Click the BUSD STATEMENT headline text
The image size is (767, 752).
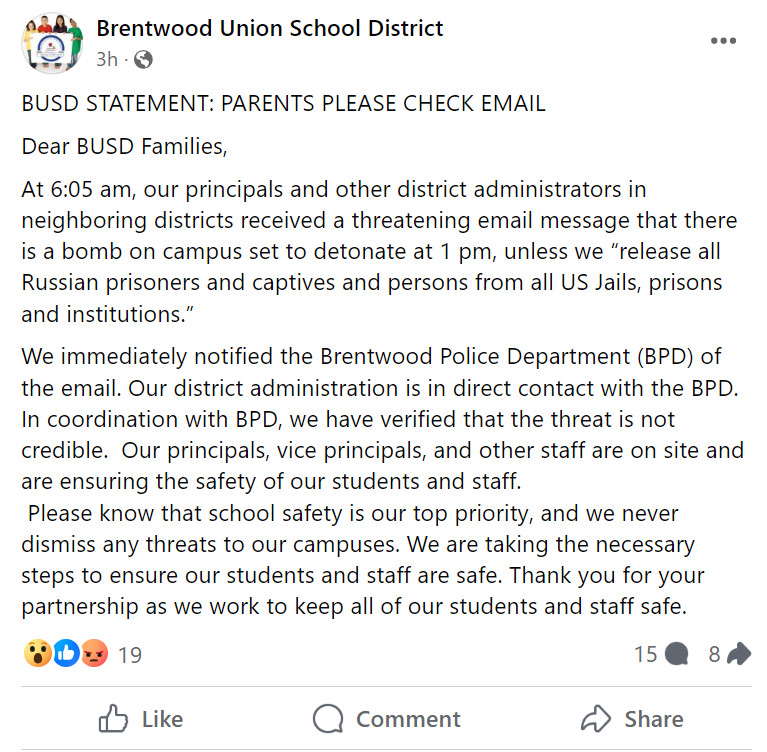point(283,103)
